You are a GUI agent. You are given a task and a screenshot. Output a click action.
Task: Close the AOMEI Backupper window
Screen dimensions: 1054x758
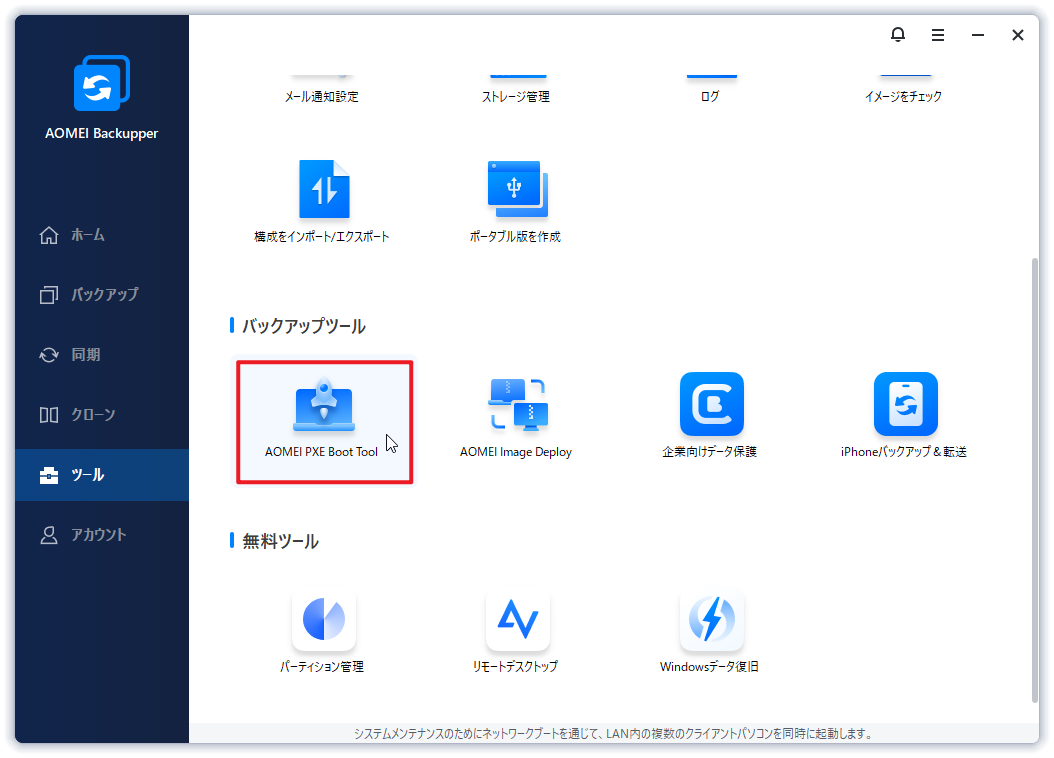coord(1018,35)
